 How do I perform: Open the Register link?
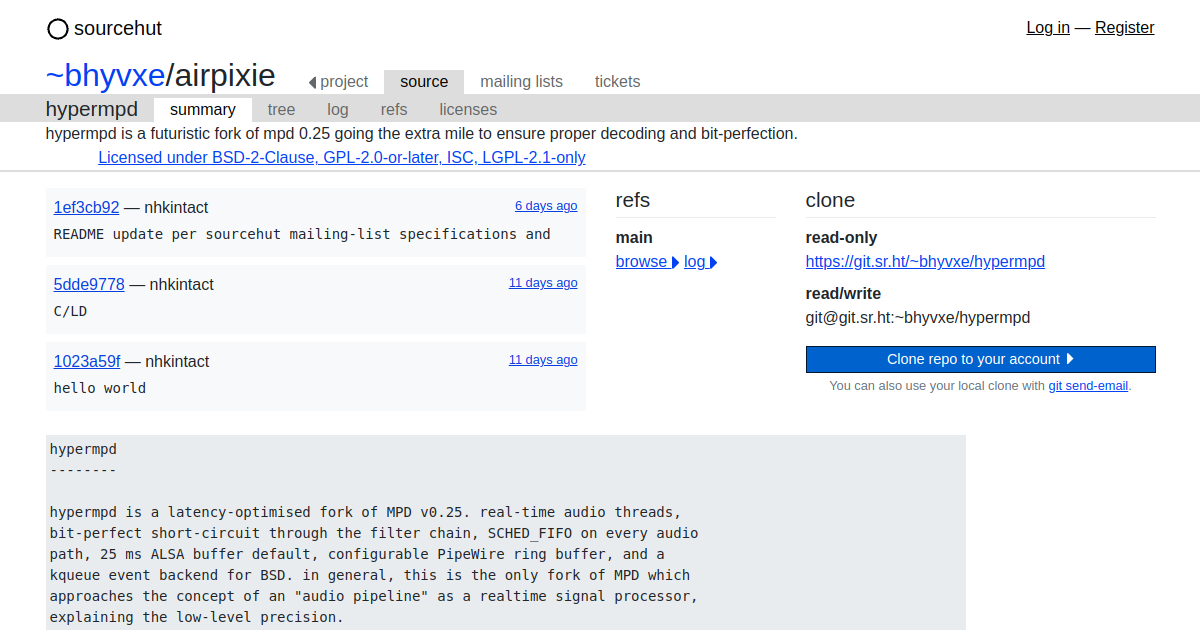pos(1125,28)
